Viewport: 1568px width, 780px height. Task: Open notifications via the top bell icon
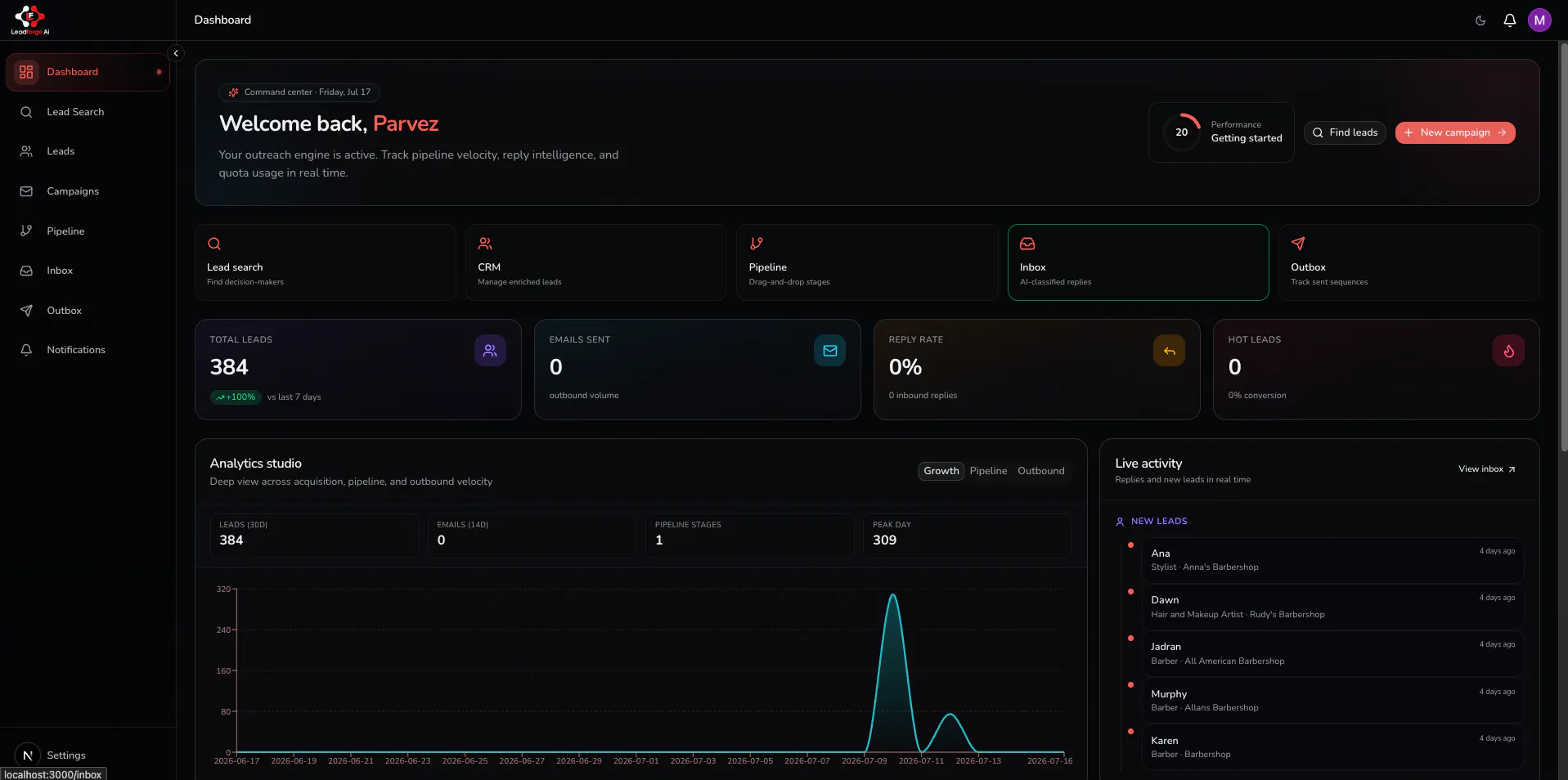tap(1510, 20)
